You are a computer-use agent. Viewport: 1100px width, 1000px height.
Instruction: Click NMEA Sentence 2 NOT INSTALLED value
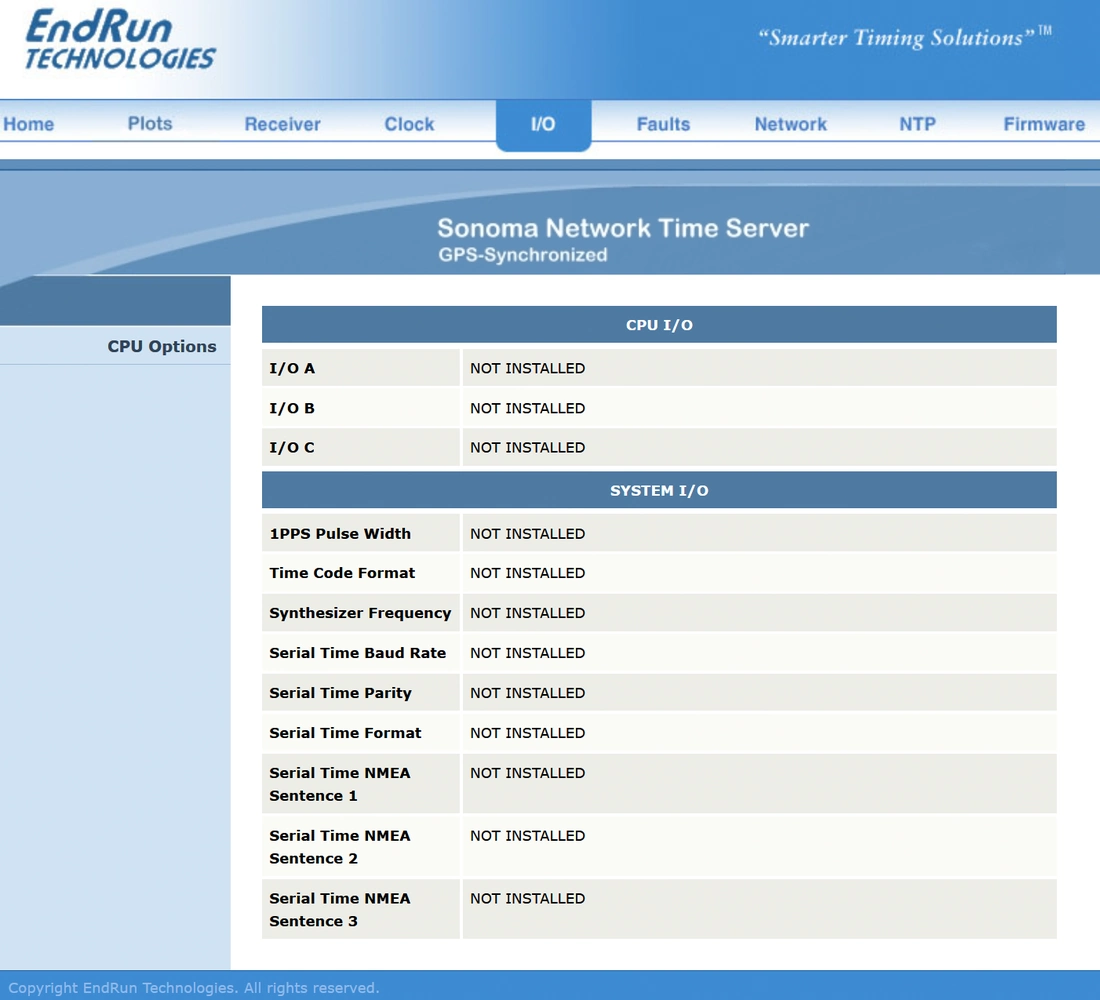528,836
